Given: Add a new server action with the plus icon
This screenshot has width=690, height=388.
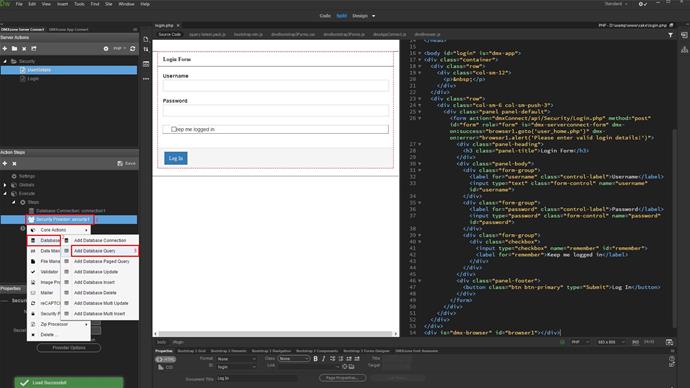Looking at the screenshot, I should click(x=5, y=48).
